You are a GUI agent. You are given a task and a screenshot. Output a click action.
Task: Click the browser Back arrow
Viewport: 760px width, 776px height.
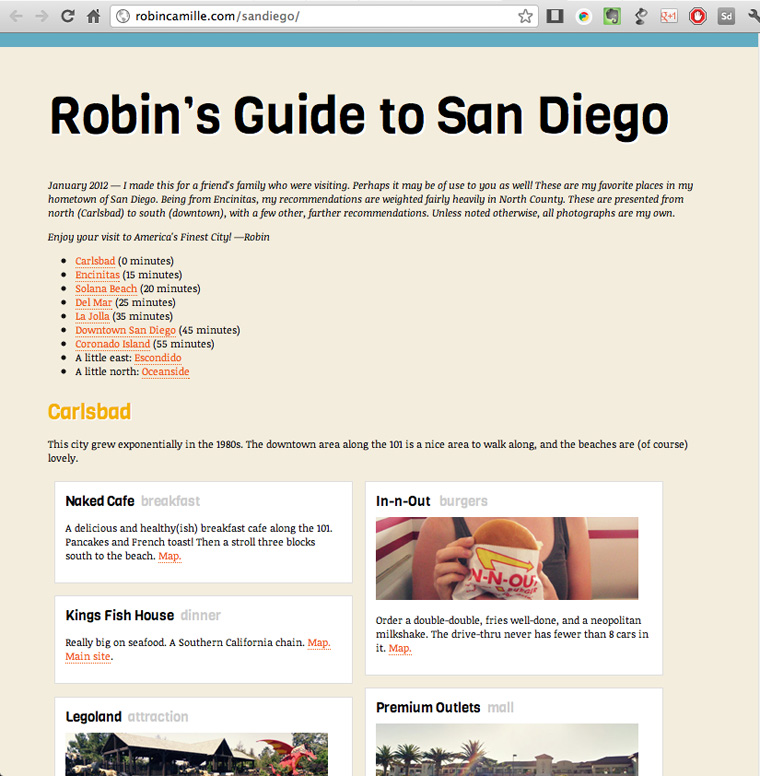pos(16,16)
